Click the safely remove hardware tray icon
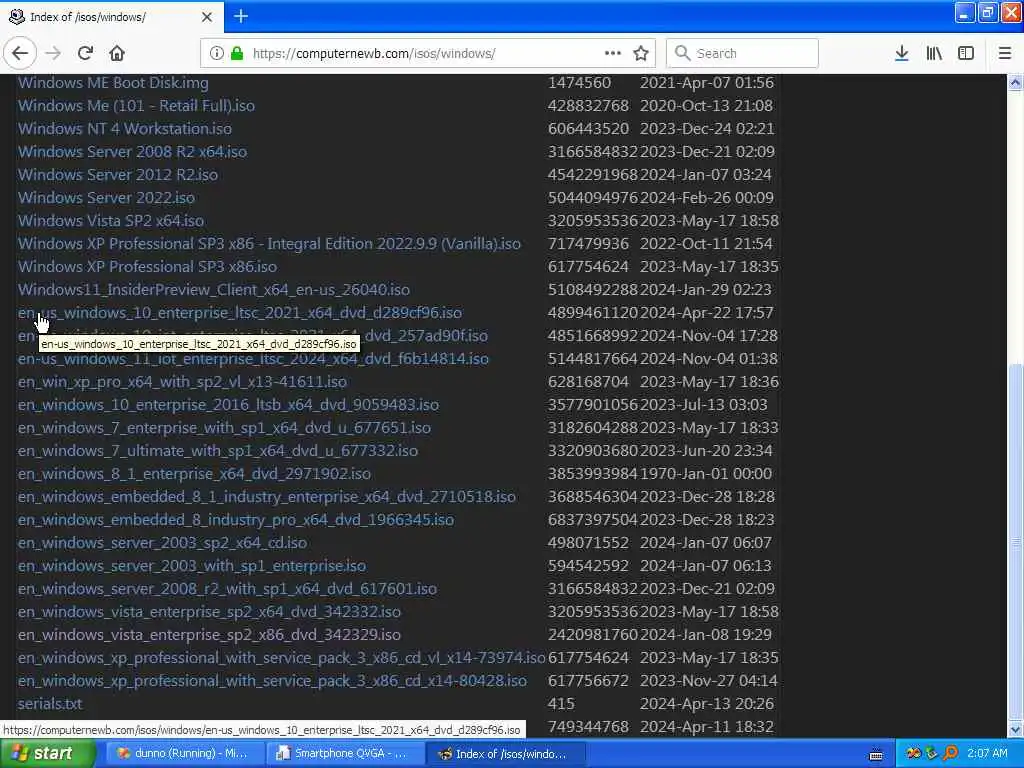 (932, 754)
